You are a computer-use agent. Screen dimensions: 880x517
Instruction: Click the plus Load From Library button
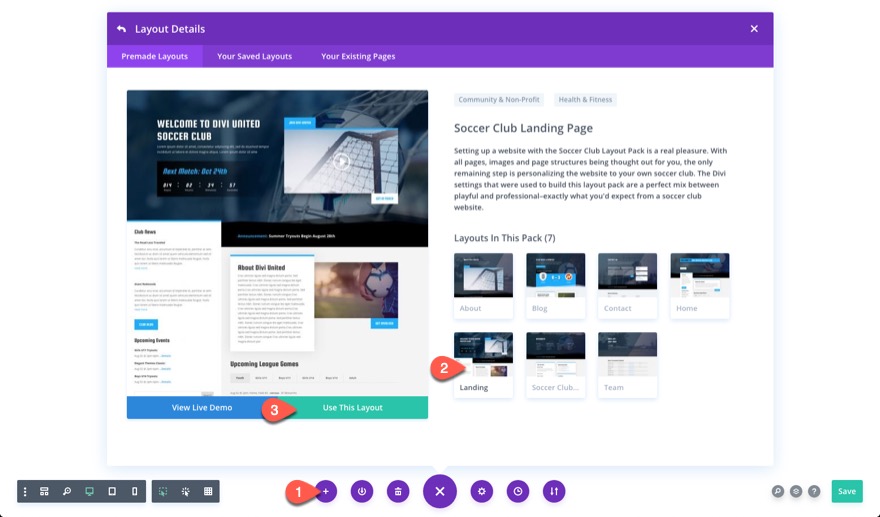click(326, 491)
